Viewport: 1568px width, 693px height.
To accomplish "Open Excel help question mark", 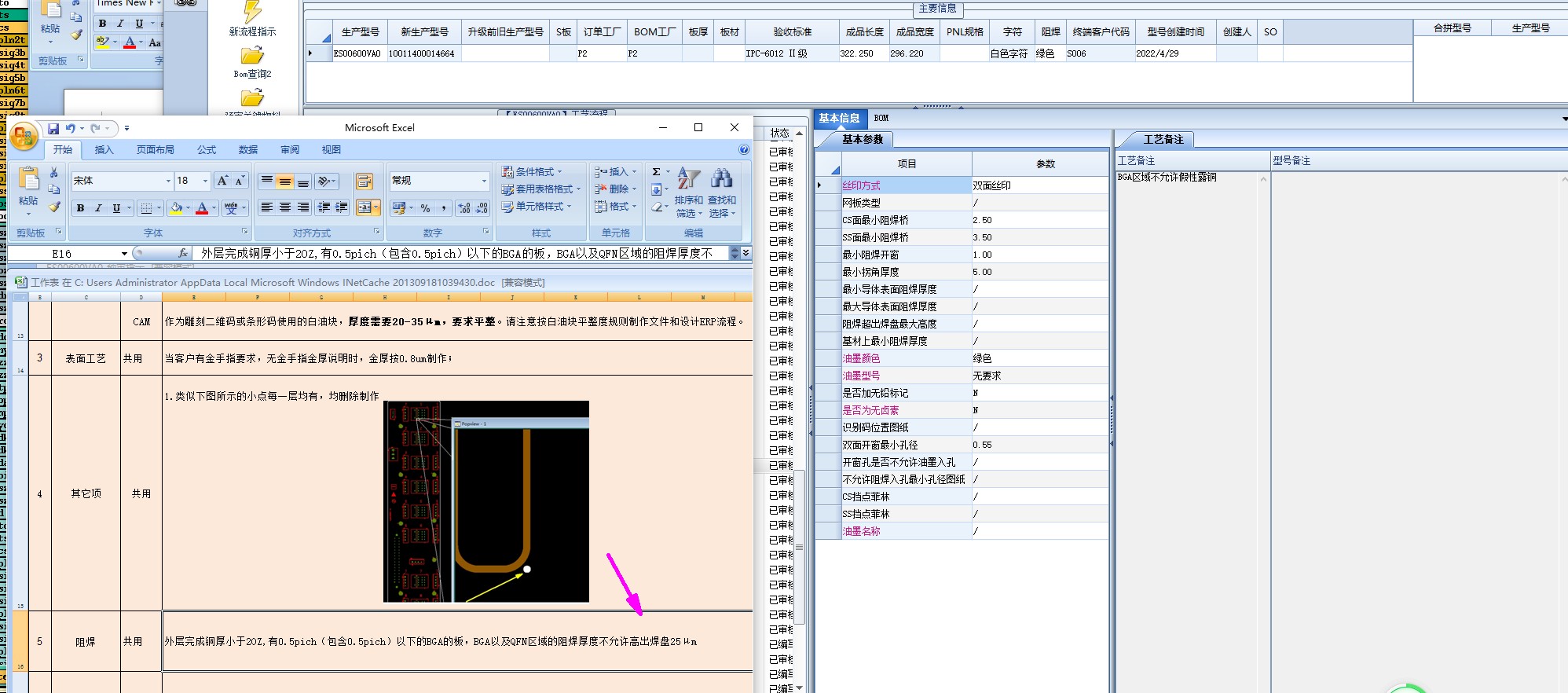I will point(743,149).
